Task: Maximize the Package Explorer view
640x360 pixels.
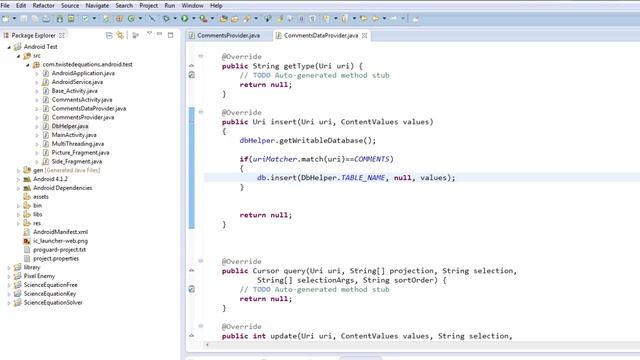Action: [171, 35]
